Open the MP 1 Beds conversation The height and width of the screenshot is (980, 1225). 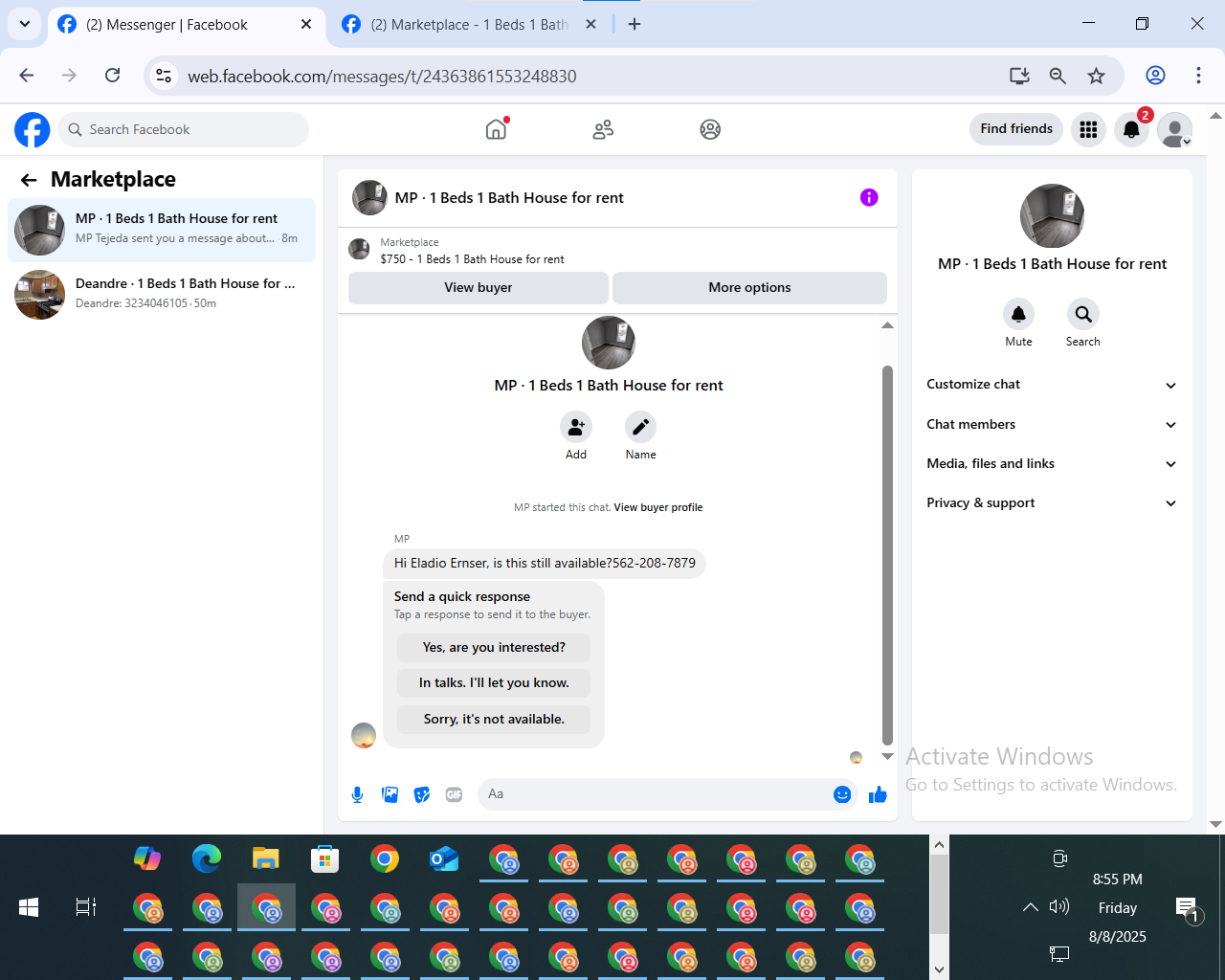[162, 230]
